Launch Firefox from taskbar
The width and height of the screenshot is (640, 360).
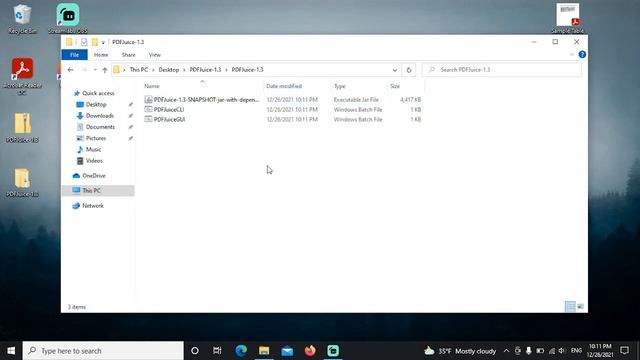pos(310,351)
